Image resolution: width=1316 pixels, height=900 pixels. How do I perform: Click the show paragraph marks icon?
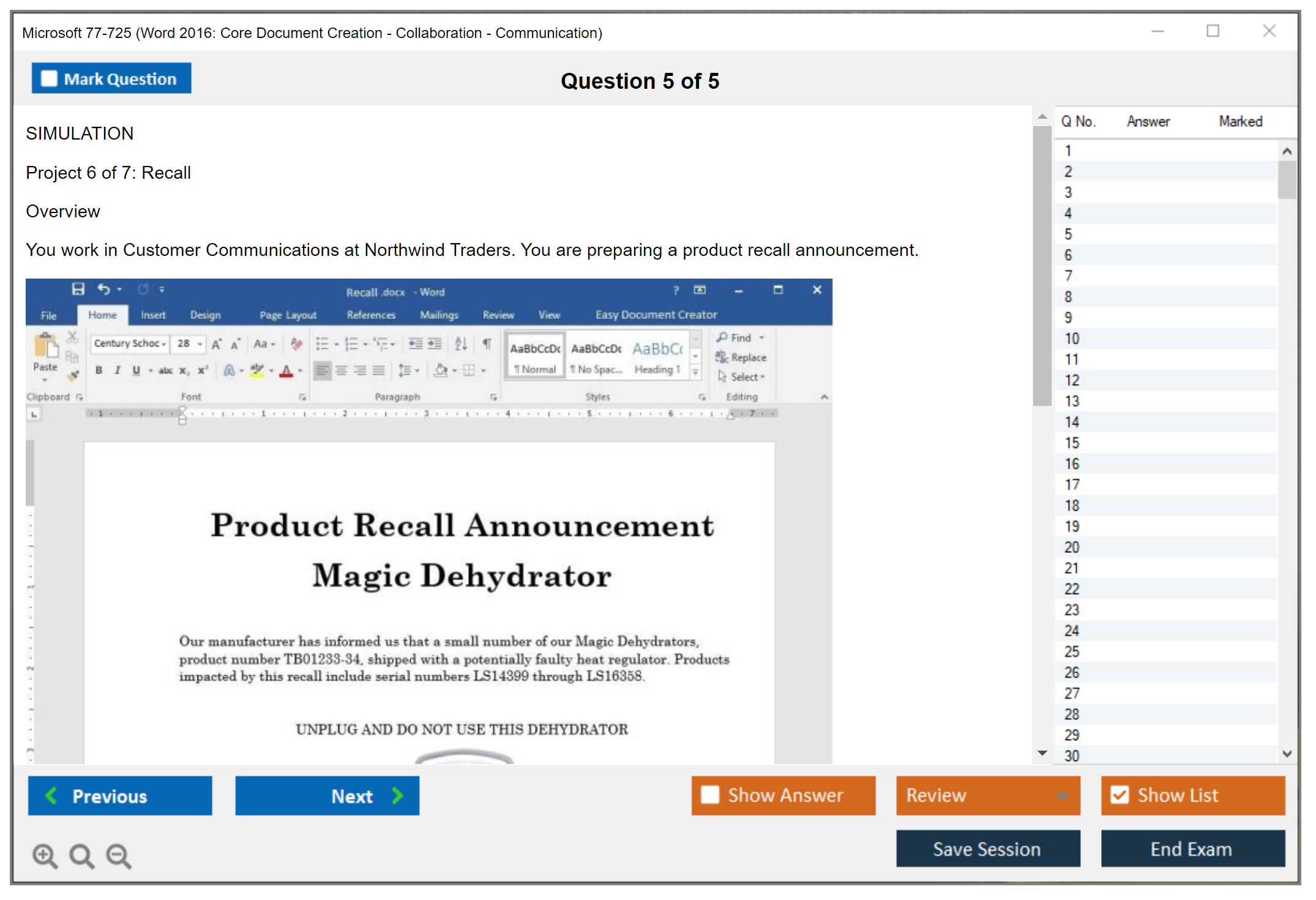[487, 343]
